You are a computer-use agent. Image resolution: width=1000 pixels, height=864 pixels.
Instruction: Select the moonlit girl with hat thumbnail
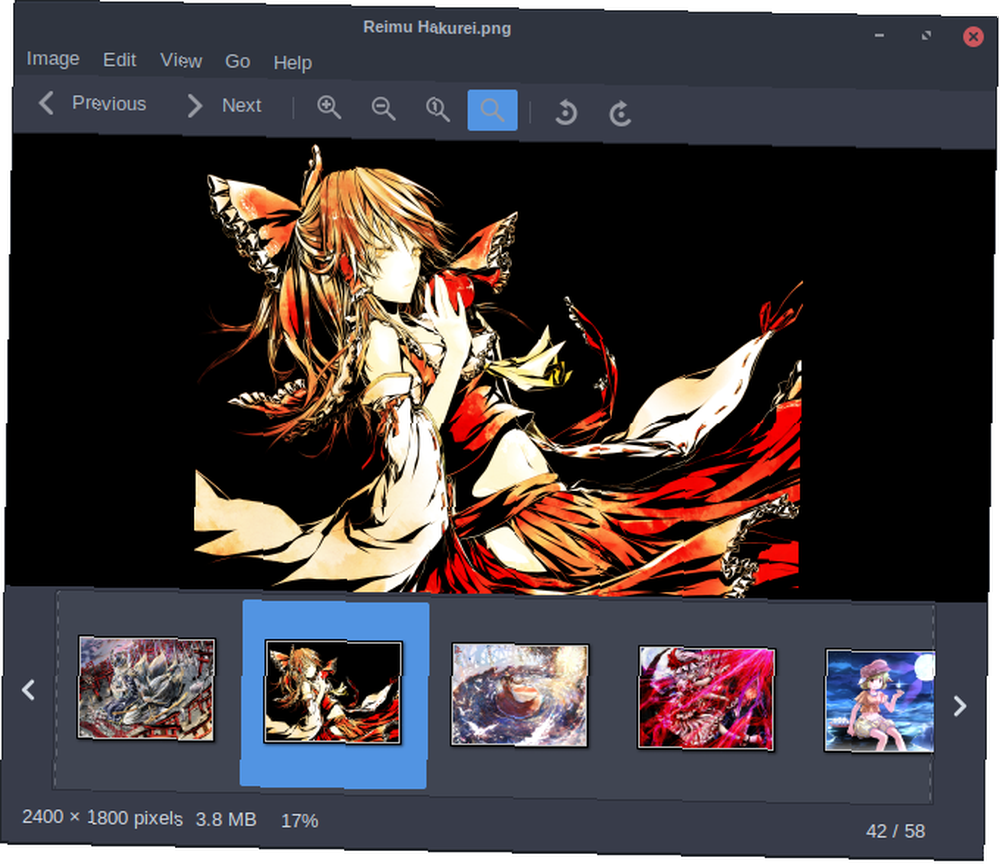click(879, 701)
